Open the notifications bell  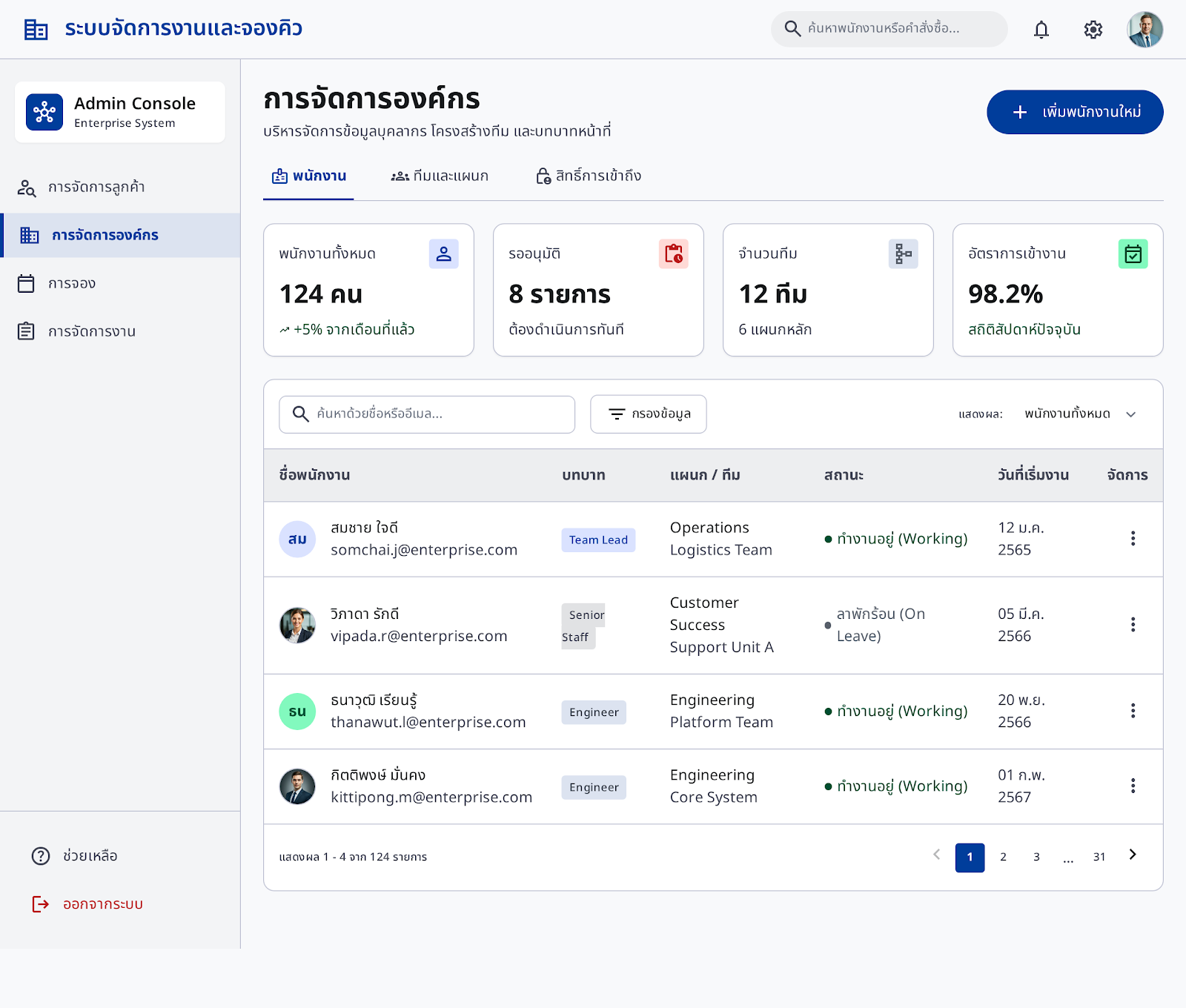[x=1041, y=30]
